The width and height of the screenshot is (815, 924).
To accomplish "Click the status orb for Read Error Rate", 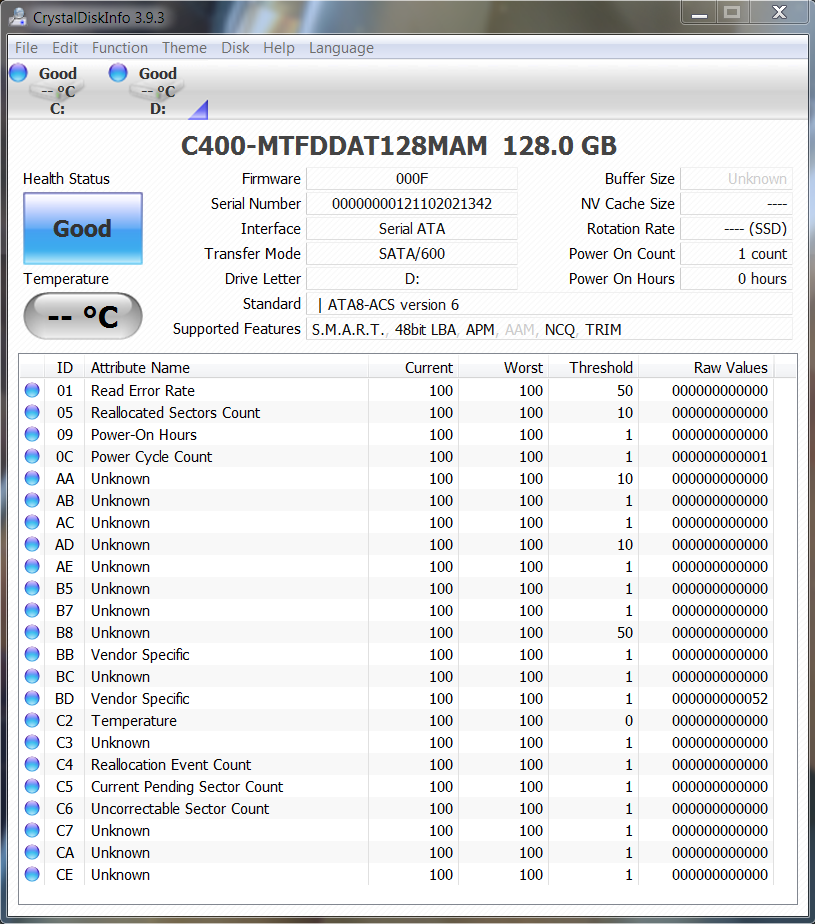I will pos(32,391).
